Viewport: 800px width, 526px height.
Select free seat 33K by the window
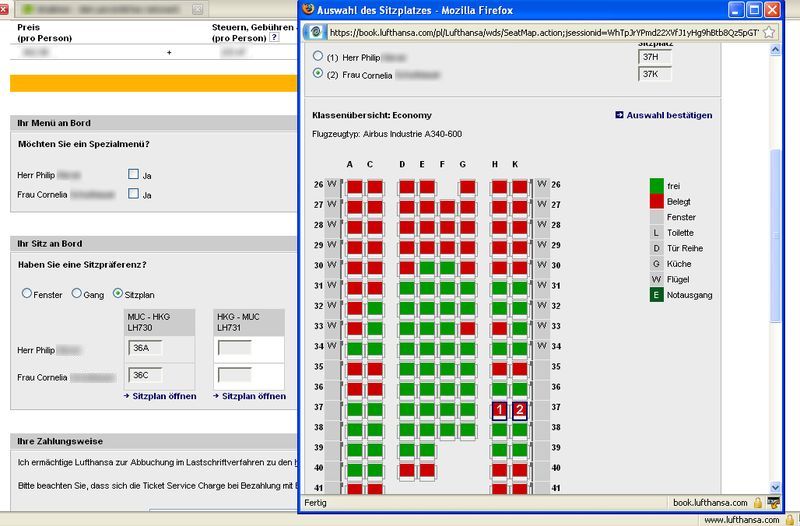520,329
